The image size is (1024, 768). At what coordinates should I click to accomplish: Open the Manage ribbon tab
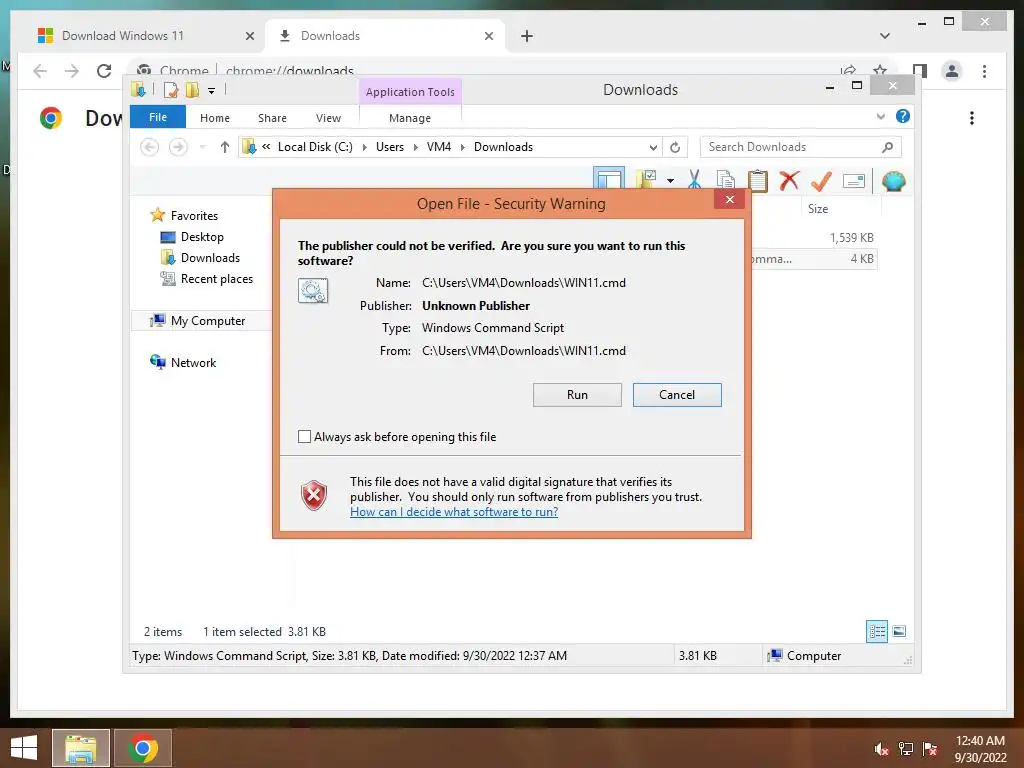[410, 118]
